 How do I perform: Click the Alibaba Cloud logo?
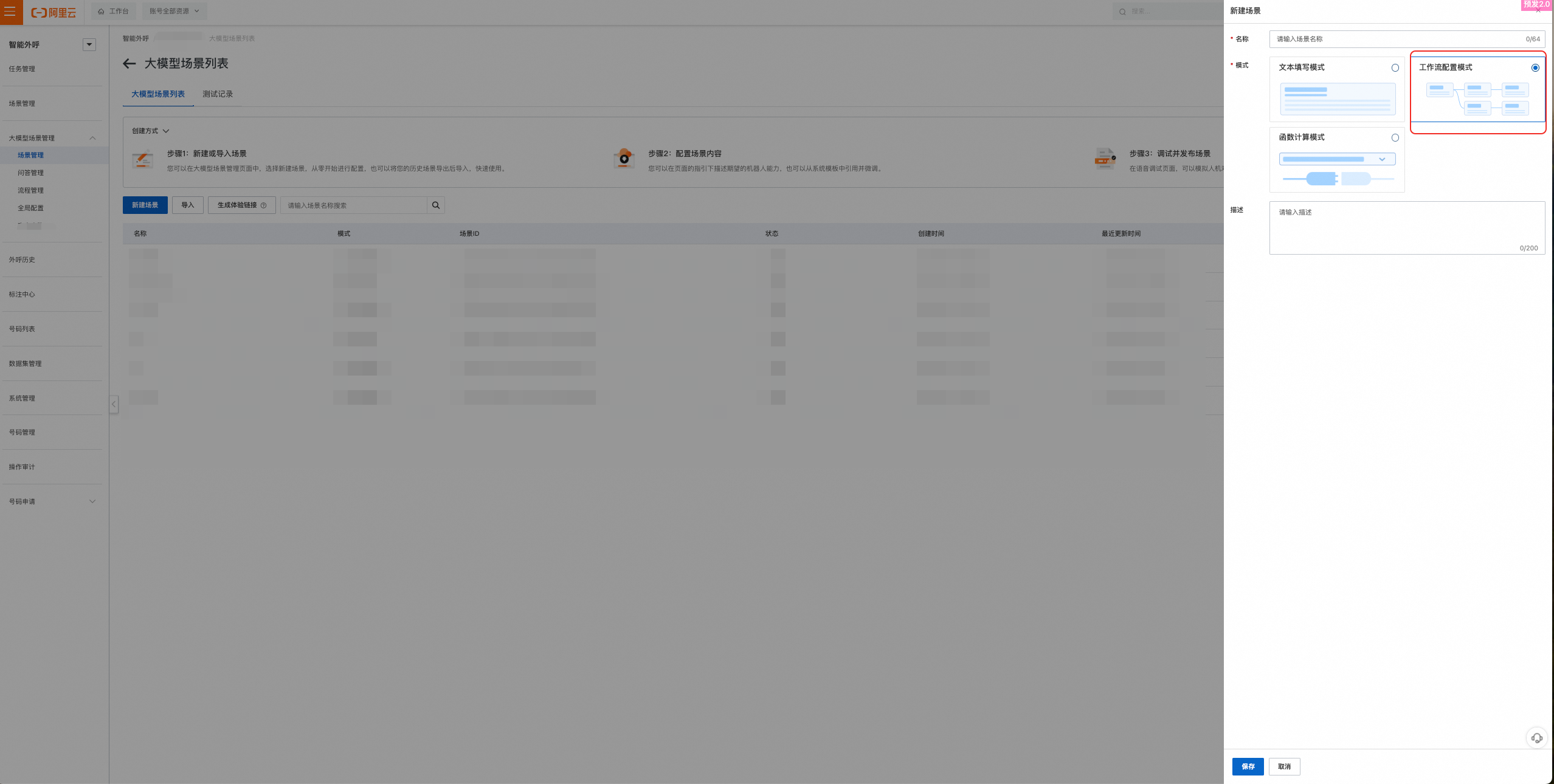tap(54, 12)
